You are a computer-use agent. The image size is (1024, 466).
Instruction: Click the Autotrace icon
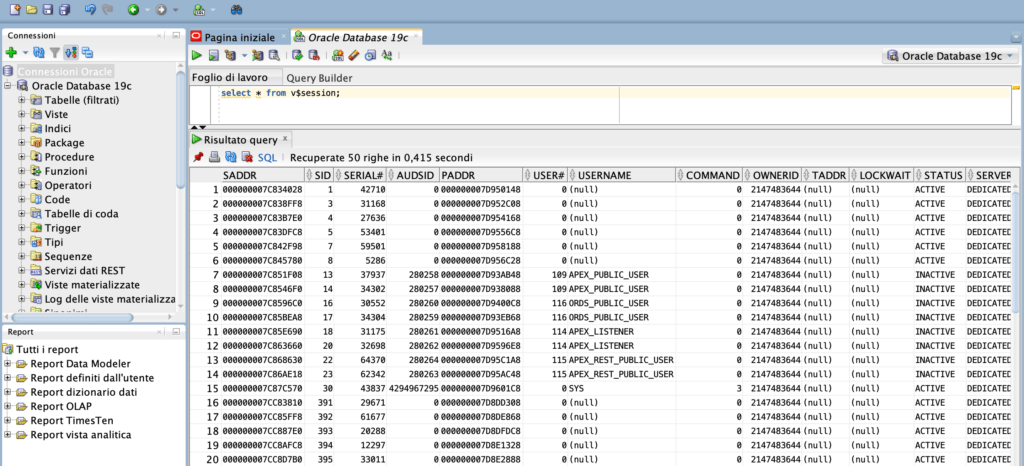257,55
